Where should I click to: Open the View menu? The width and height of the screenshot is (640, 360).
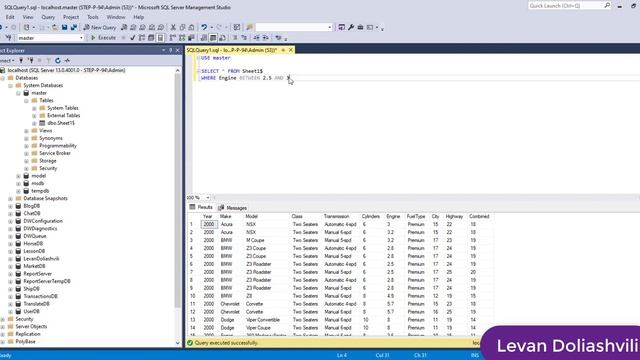point(28,17)
